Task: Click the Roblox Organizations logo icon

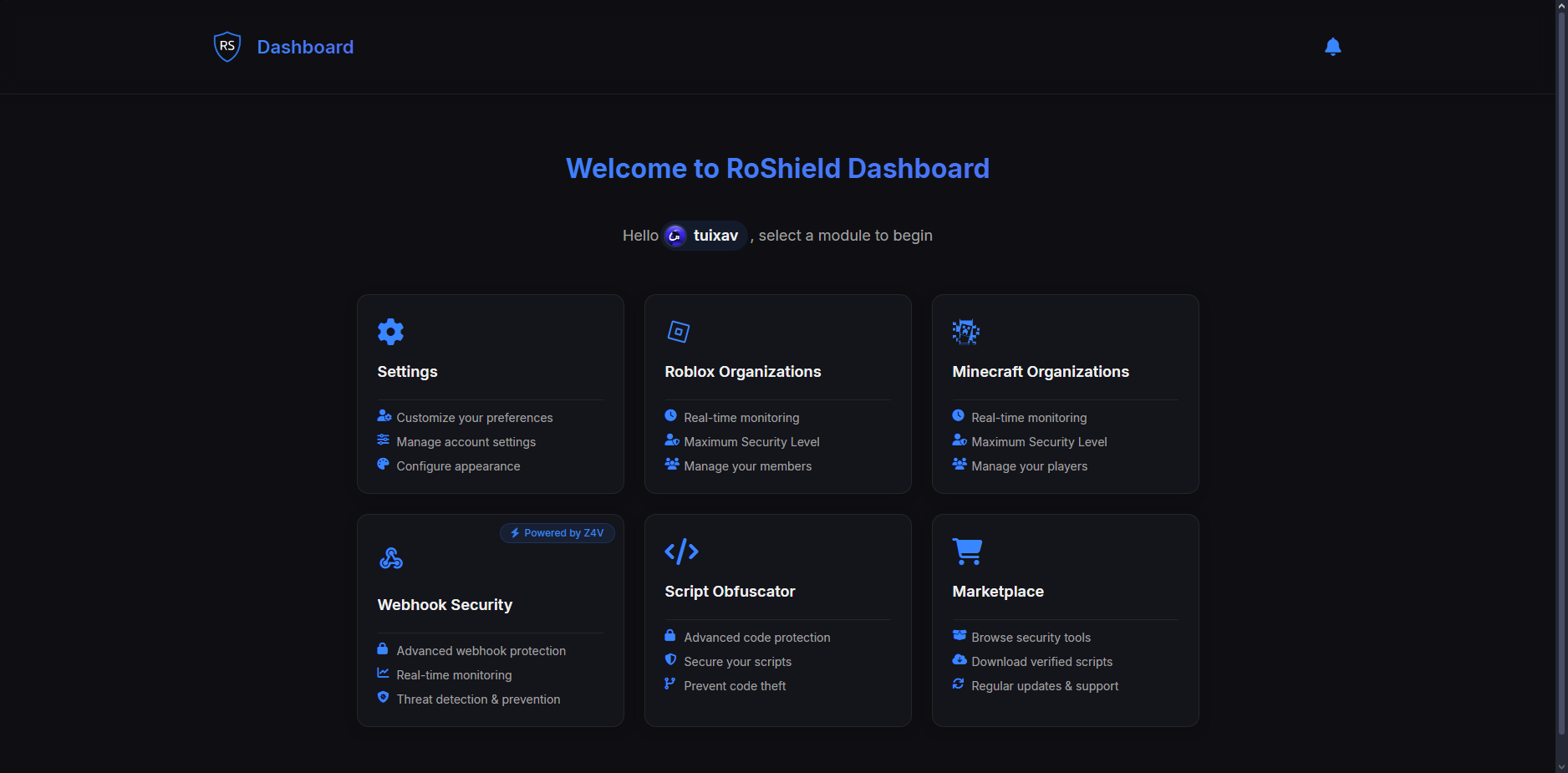Action: tap(679, 332)
